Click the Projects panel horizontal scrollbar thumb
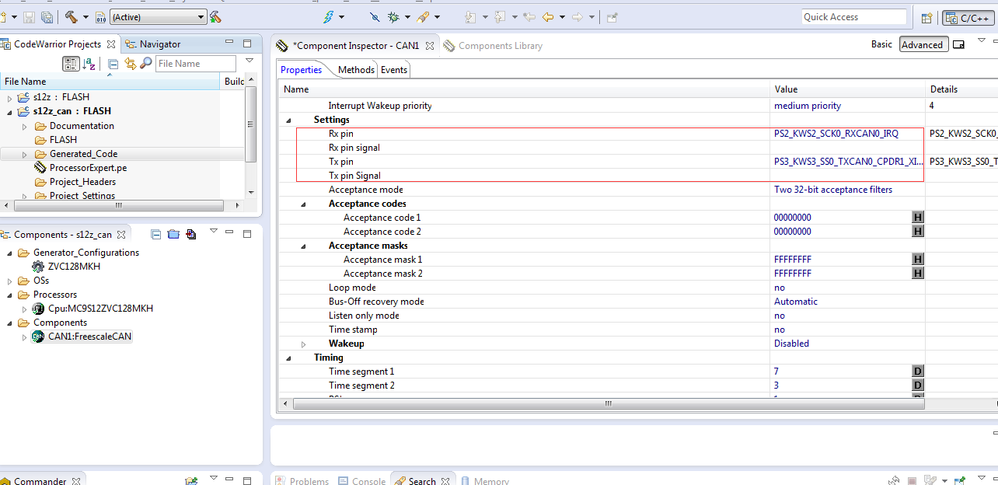 click(118, 206)
